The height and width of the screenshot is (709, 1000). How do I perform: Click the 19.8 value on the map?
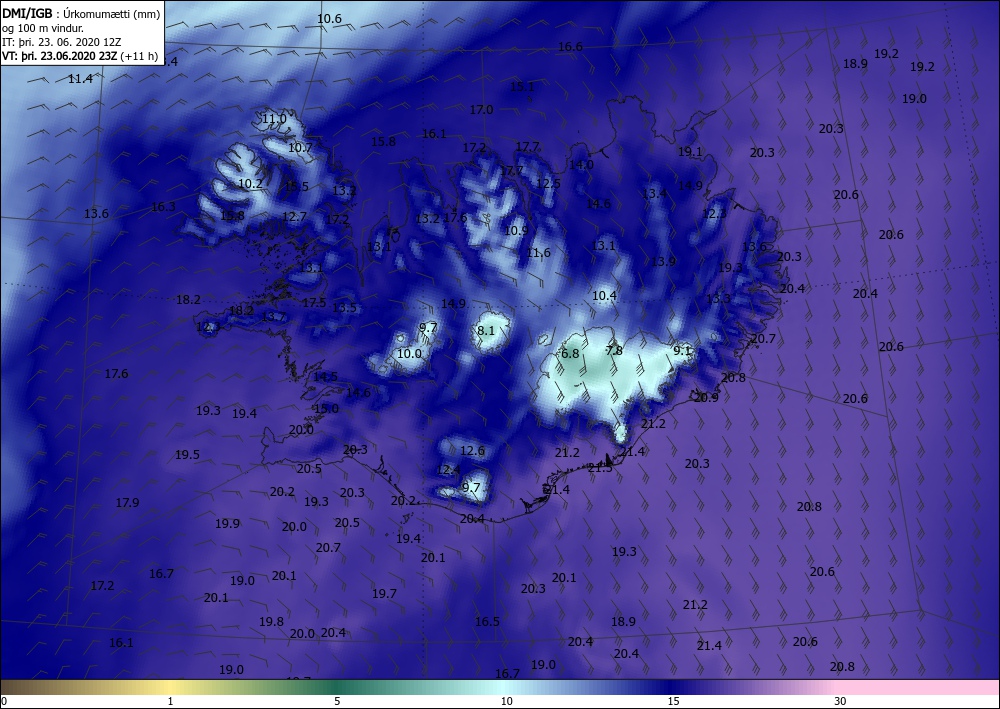coord(271,621)
